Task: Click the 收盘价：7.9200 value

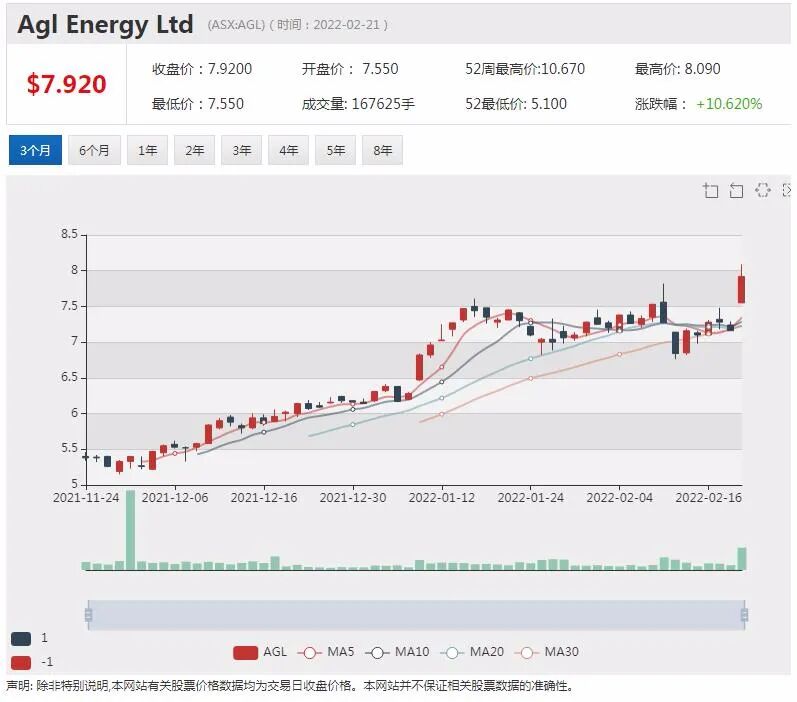Action: (x=202, y=69)
